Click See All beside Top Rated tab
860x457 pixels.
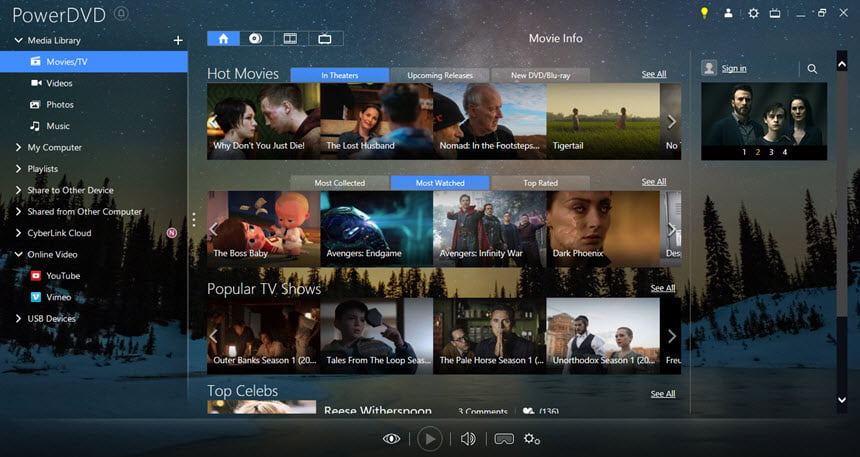pyautogui.click(x=654, y=182)
